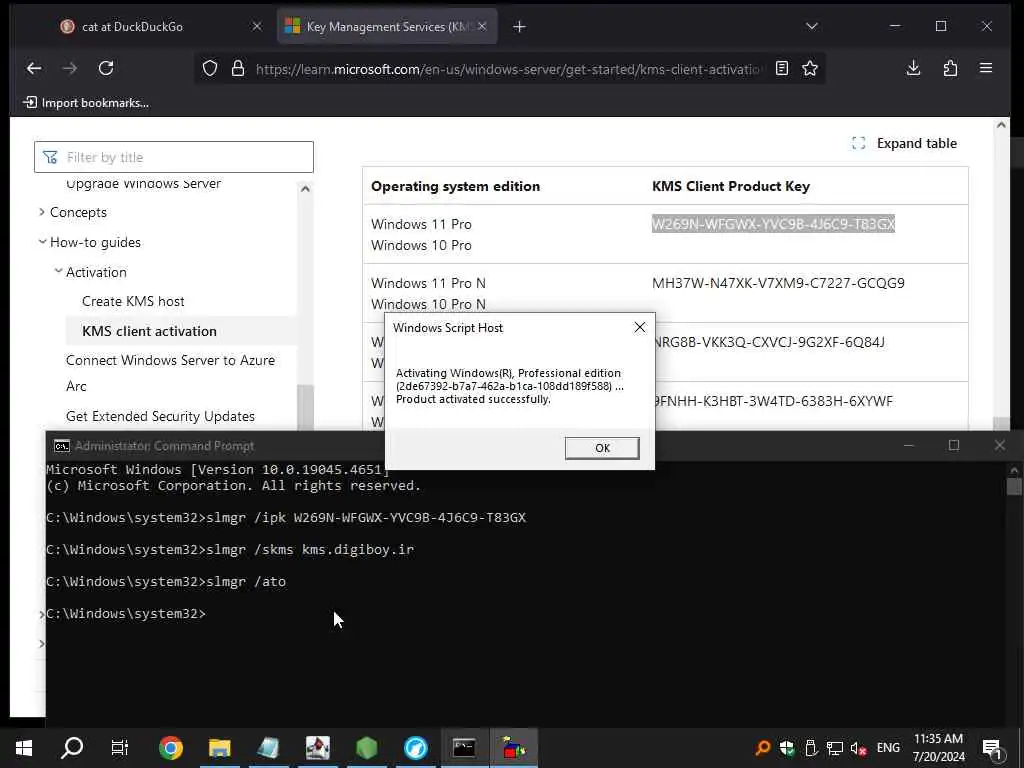Collapse the How-to guides section
Viewport: 1024px width, 768px height.
coord(42,242)
